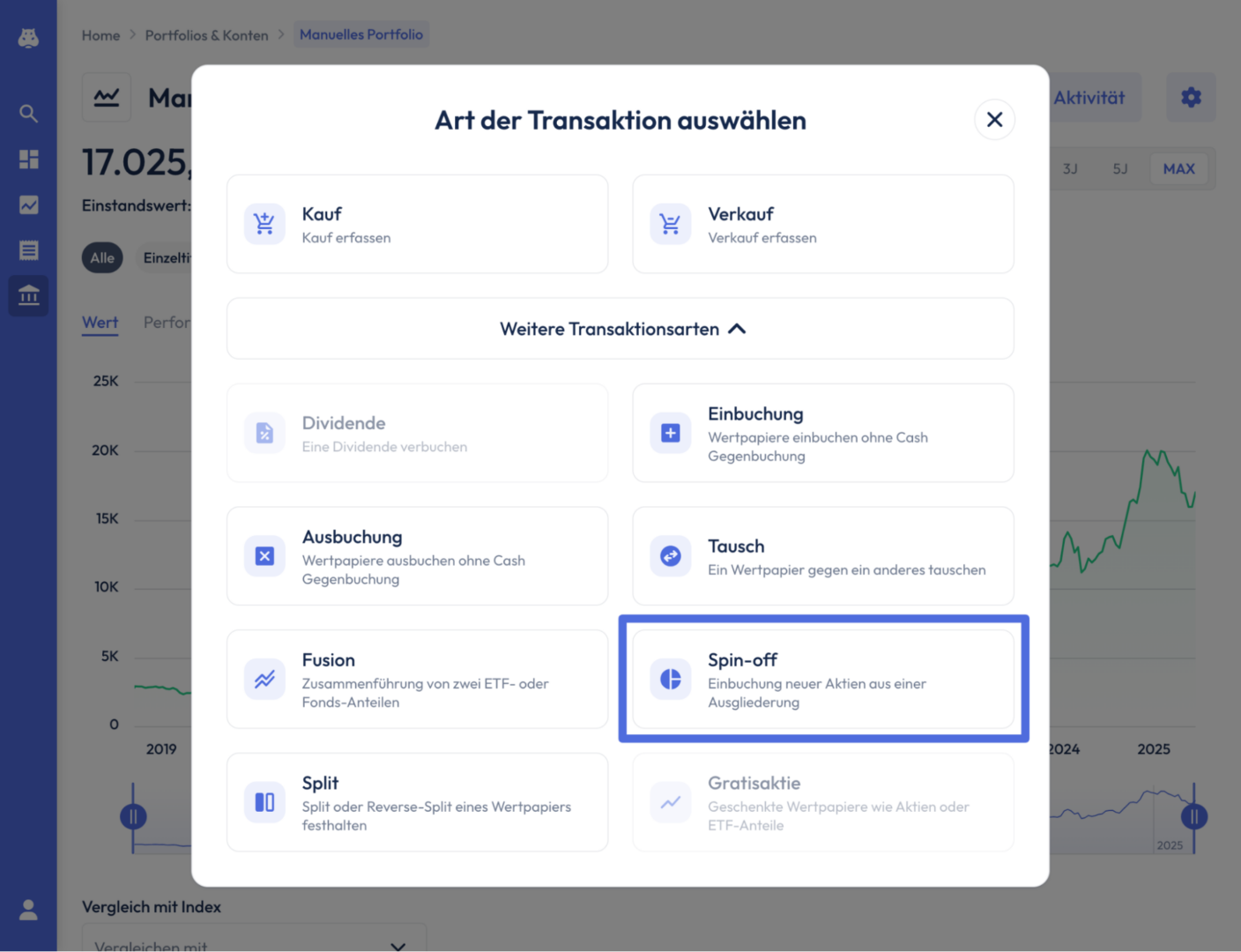Select the MAX time range
1241x952 pixels.
1178,168
